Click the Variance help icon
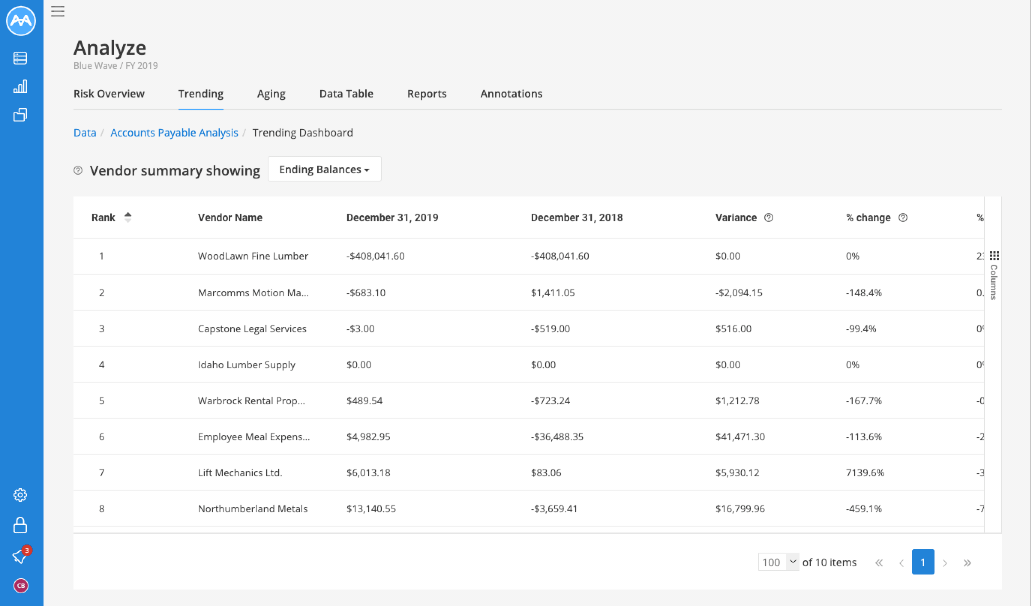 pos(769,218)
